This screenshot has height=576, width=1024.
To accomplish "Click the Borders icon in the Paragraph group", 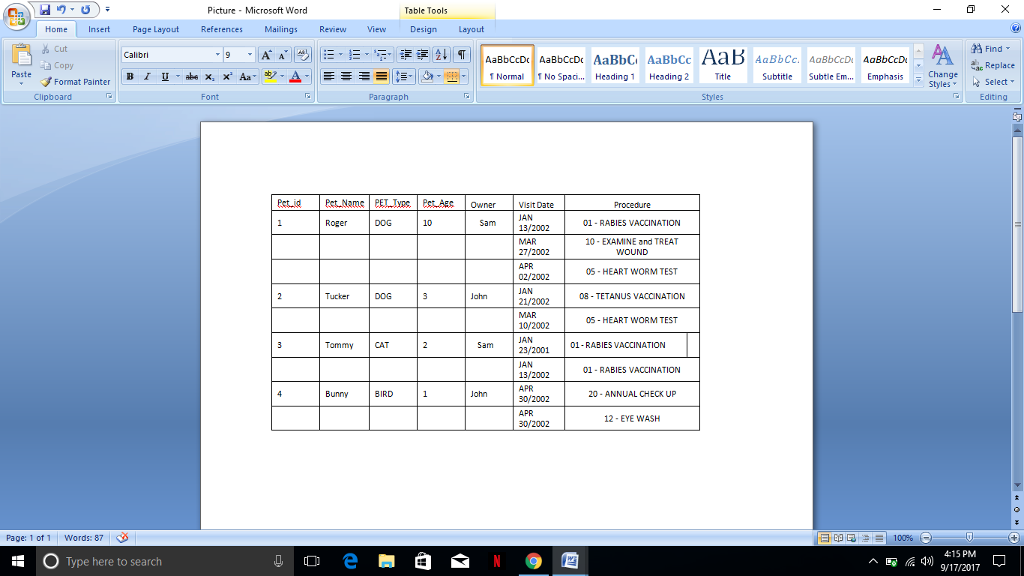I will coord(450,76).
